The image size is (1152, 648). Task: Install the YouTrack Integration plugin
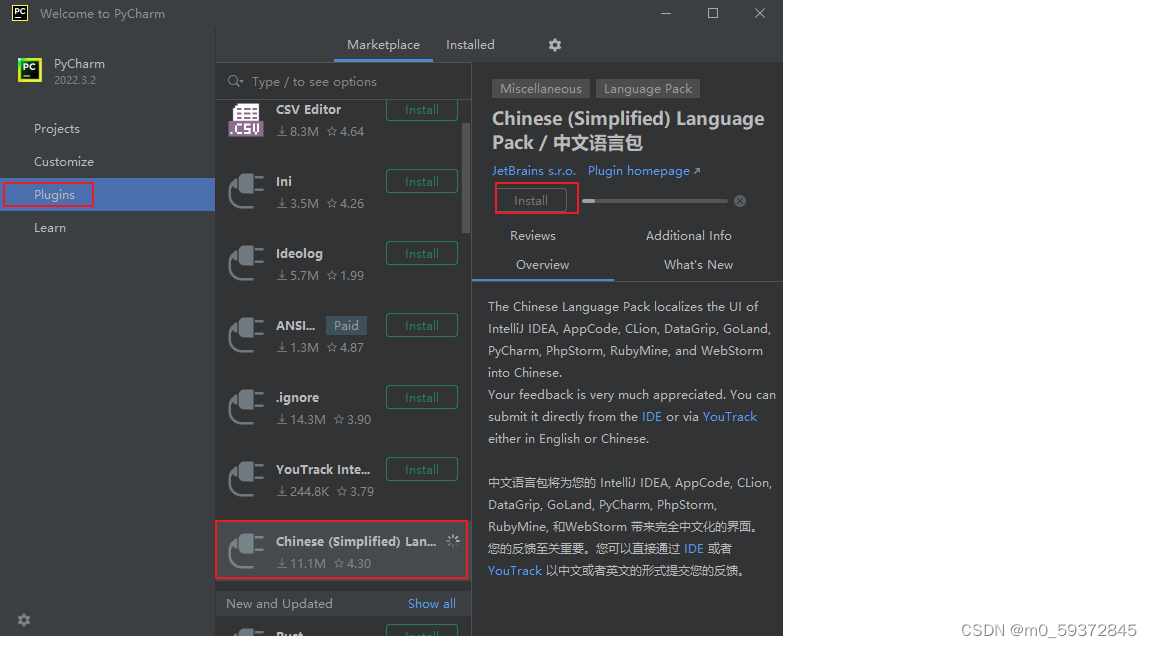click(x=422, y=469)
